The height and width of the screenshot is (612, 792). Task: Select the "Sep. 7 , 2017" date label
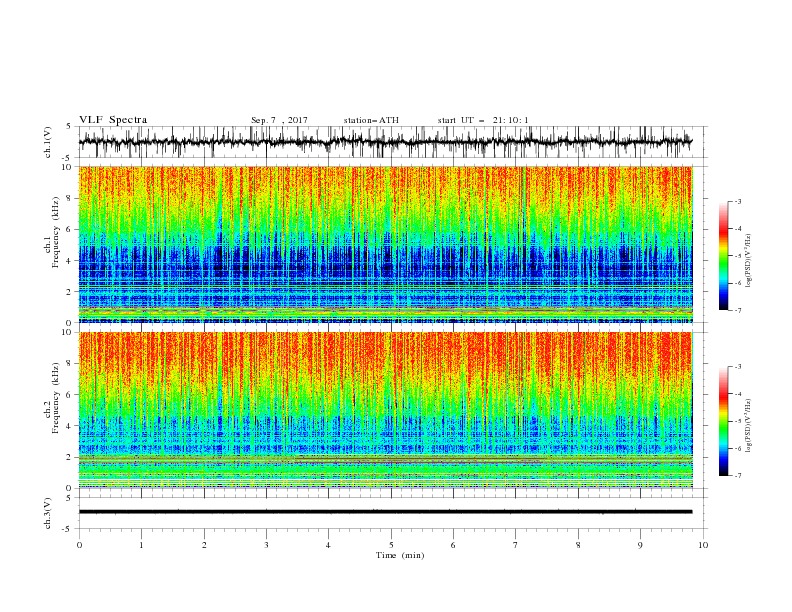point(279,120)
